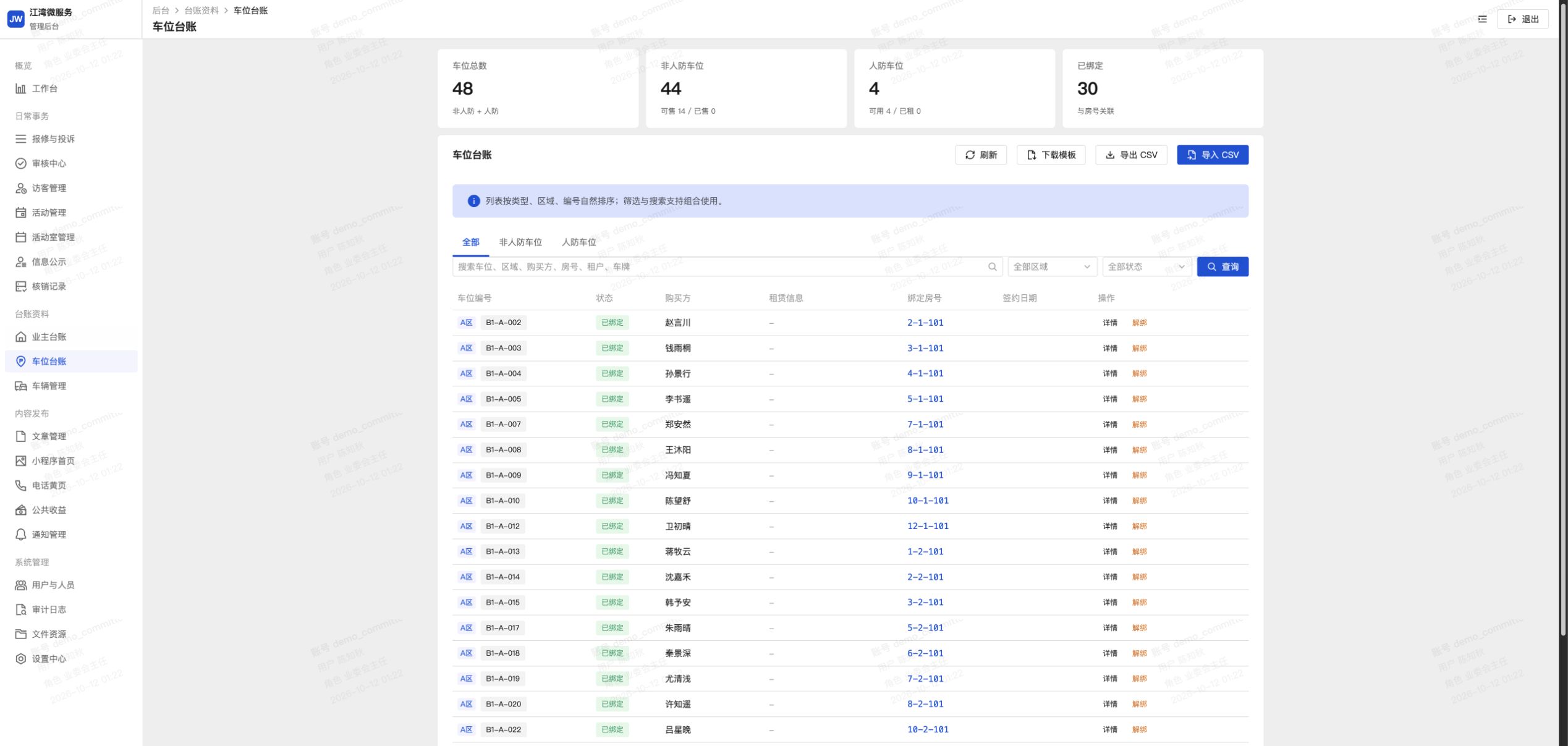The height and width of the screenshot is (746, 1568).
Task: Open 工作台 dashboard icon in sidebar
Action: click(20, 88)
